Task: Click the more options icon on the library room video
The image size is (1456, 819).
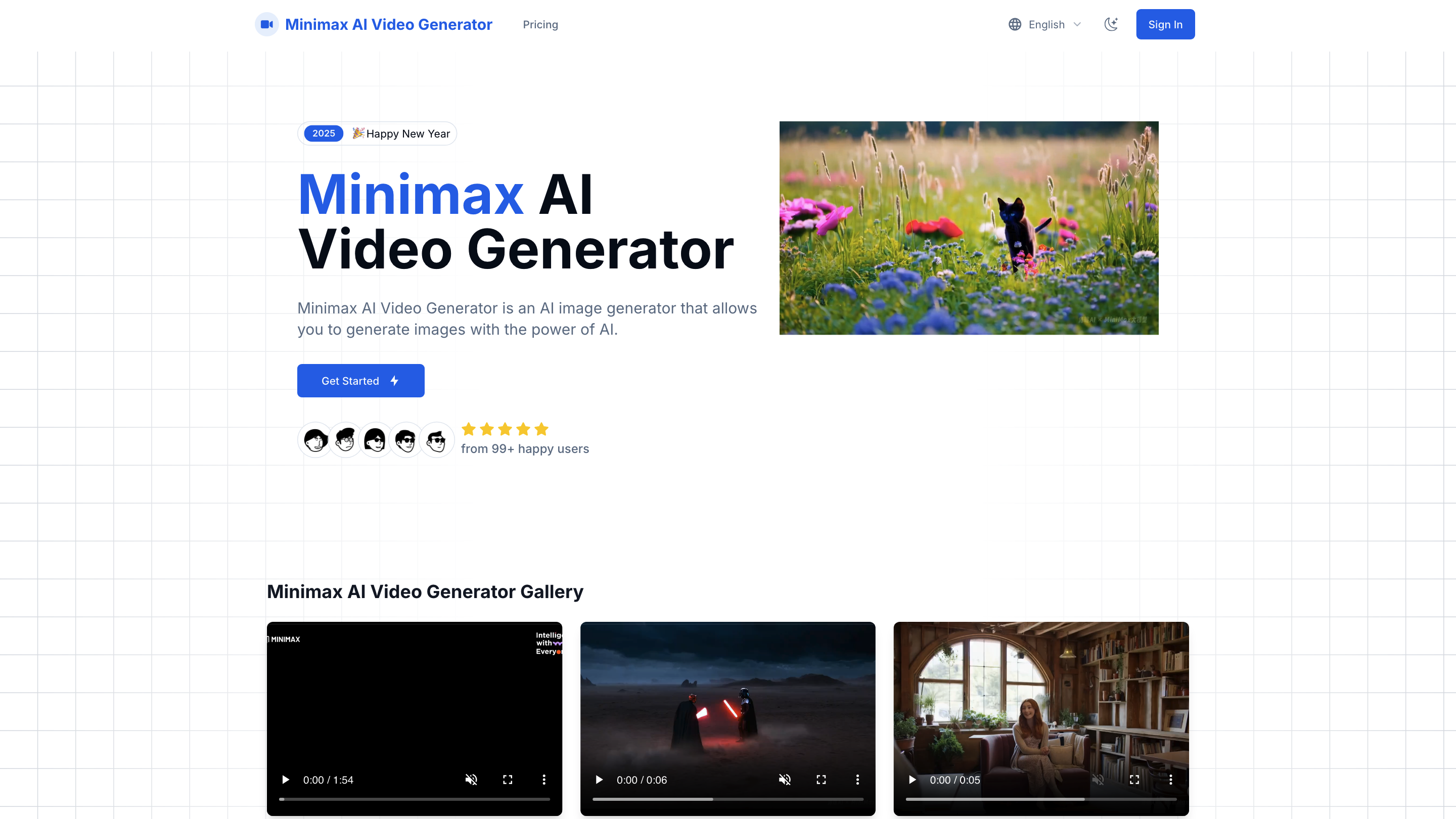Action: coord(1171,780)
